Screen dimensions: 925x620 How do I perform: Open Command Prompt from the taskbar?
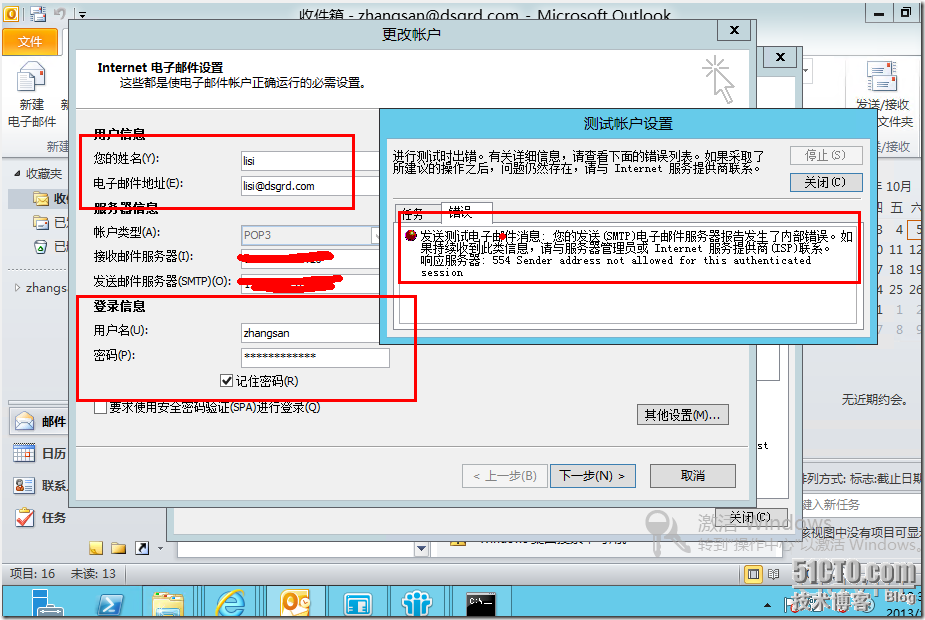click(x=481, y=604)
